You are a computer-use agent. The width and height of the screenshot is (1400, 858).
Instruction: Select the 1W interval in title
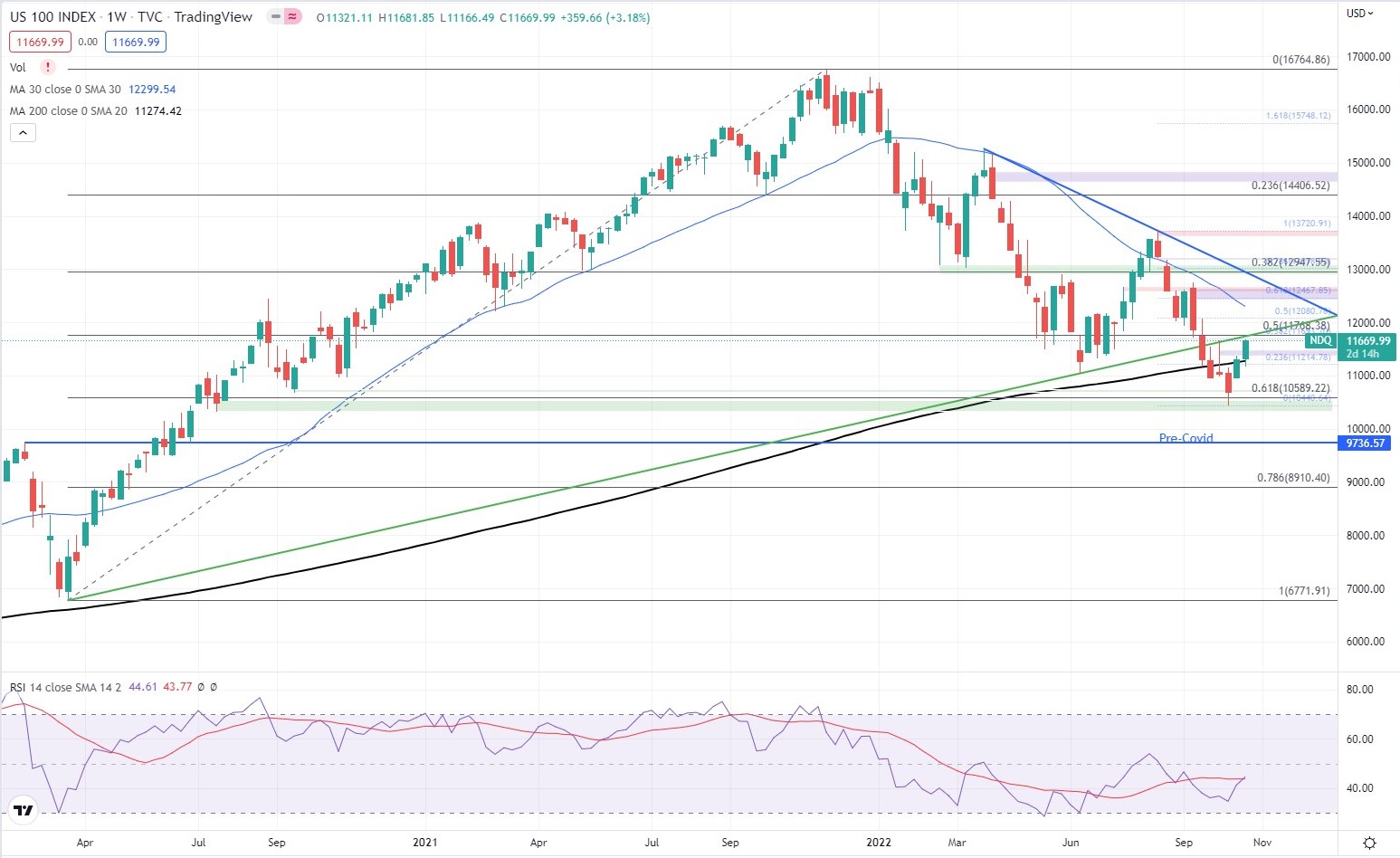click(117, 17)
